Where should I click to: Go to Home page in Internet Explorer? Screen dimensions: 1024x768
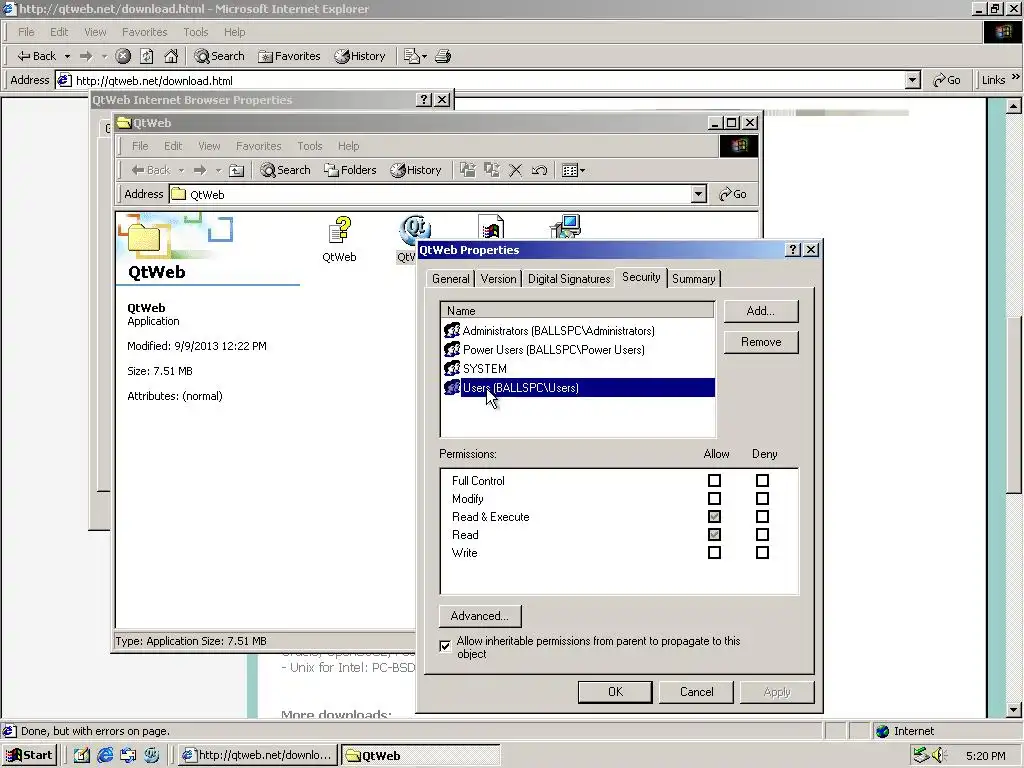pos(171,56)
